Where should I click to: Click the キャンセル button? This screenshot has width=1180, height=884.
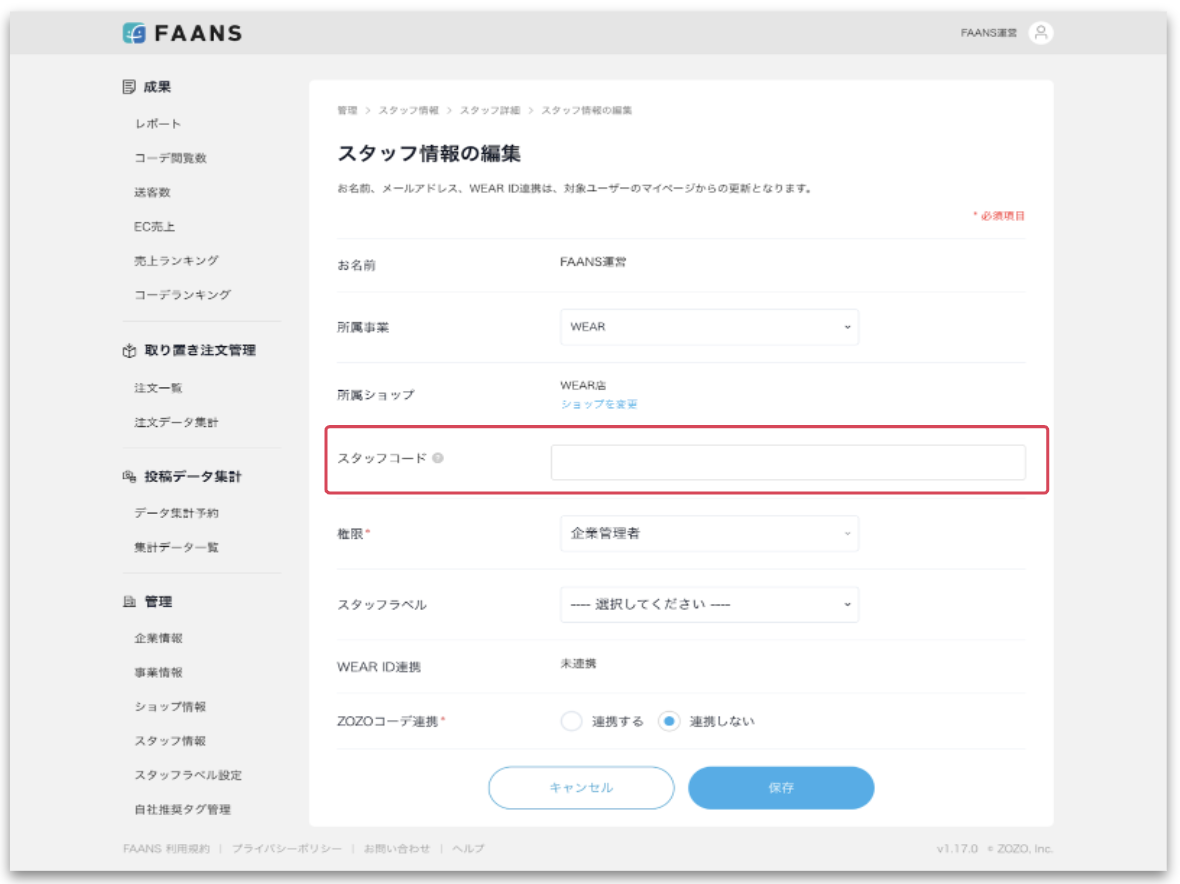coord(581,788)
